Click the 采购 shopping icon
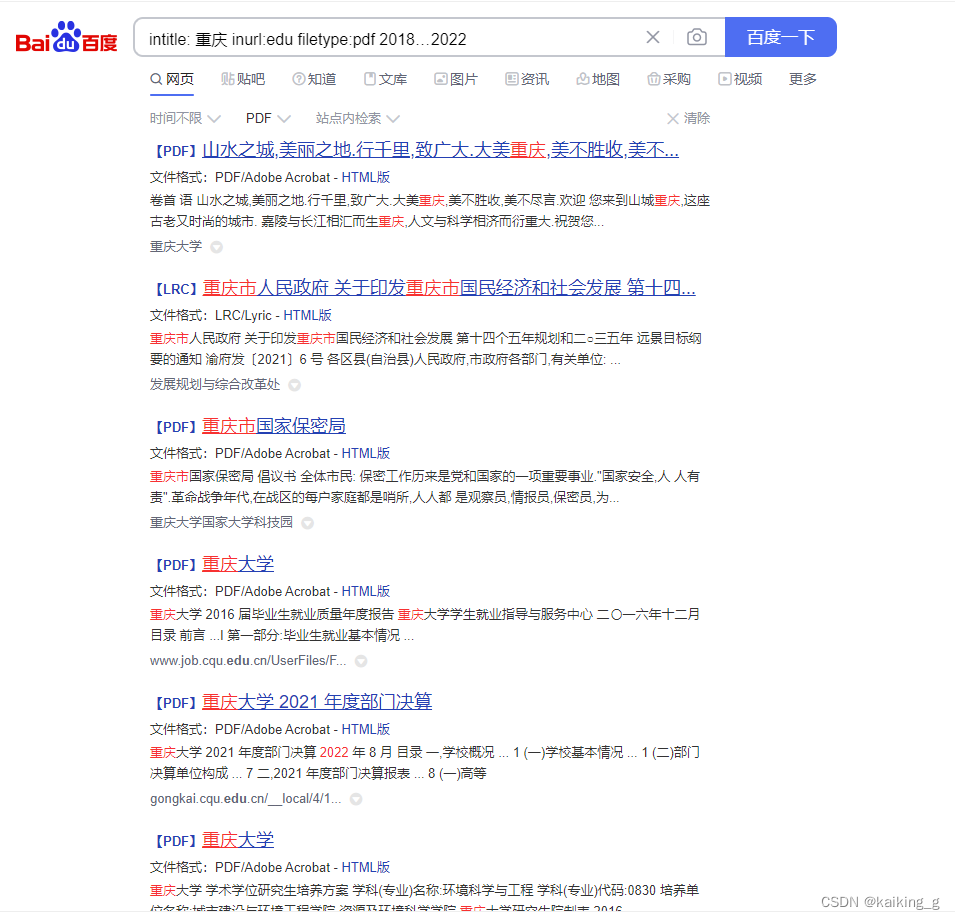The width and height of the screenshot is (955, 919). point(654,79)
